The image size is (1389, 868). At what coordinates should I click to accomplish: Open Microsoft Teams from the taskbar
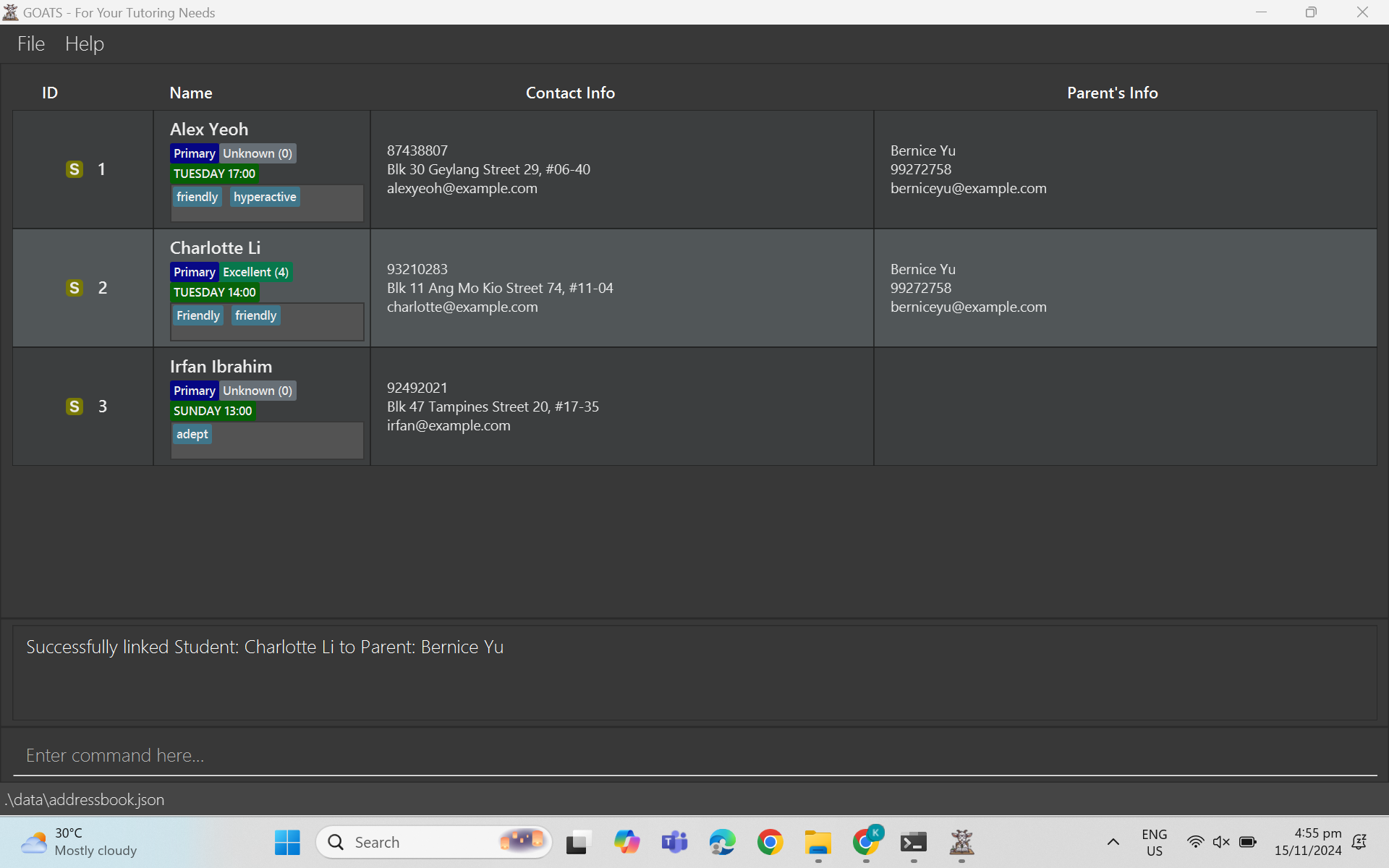pyautogui.click(x=674, y=842)
